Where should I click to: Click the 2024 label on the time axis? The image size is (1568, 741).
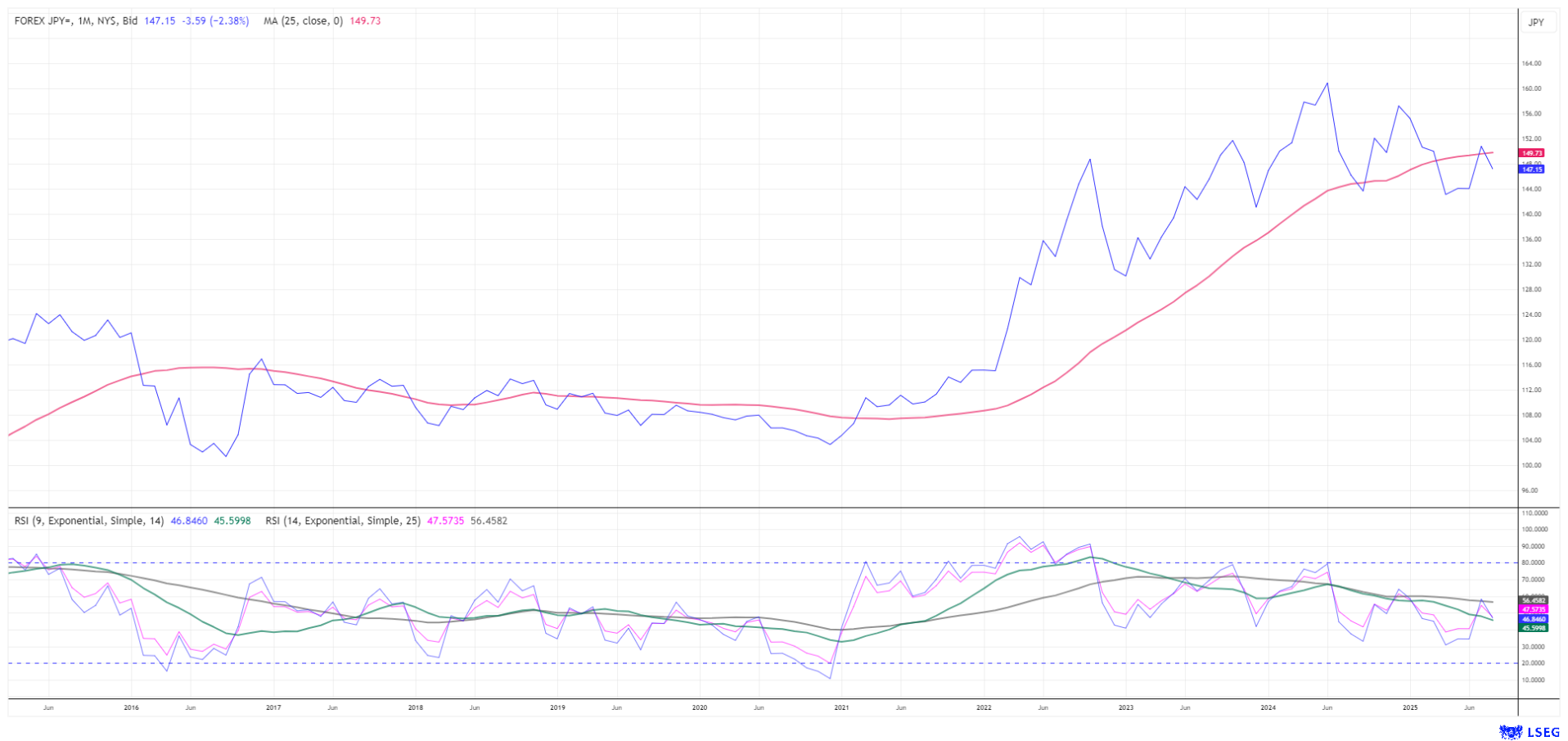pos(1268,707)
